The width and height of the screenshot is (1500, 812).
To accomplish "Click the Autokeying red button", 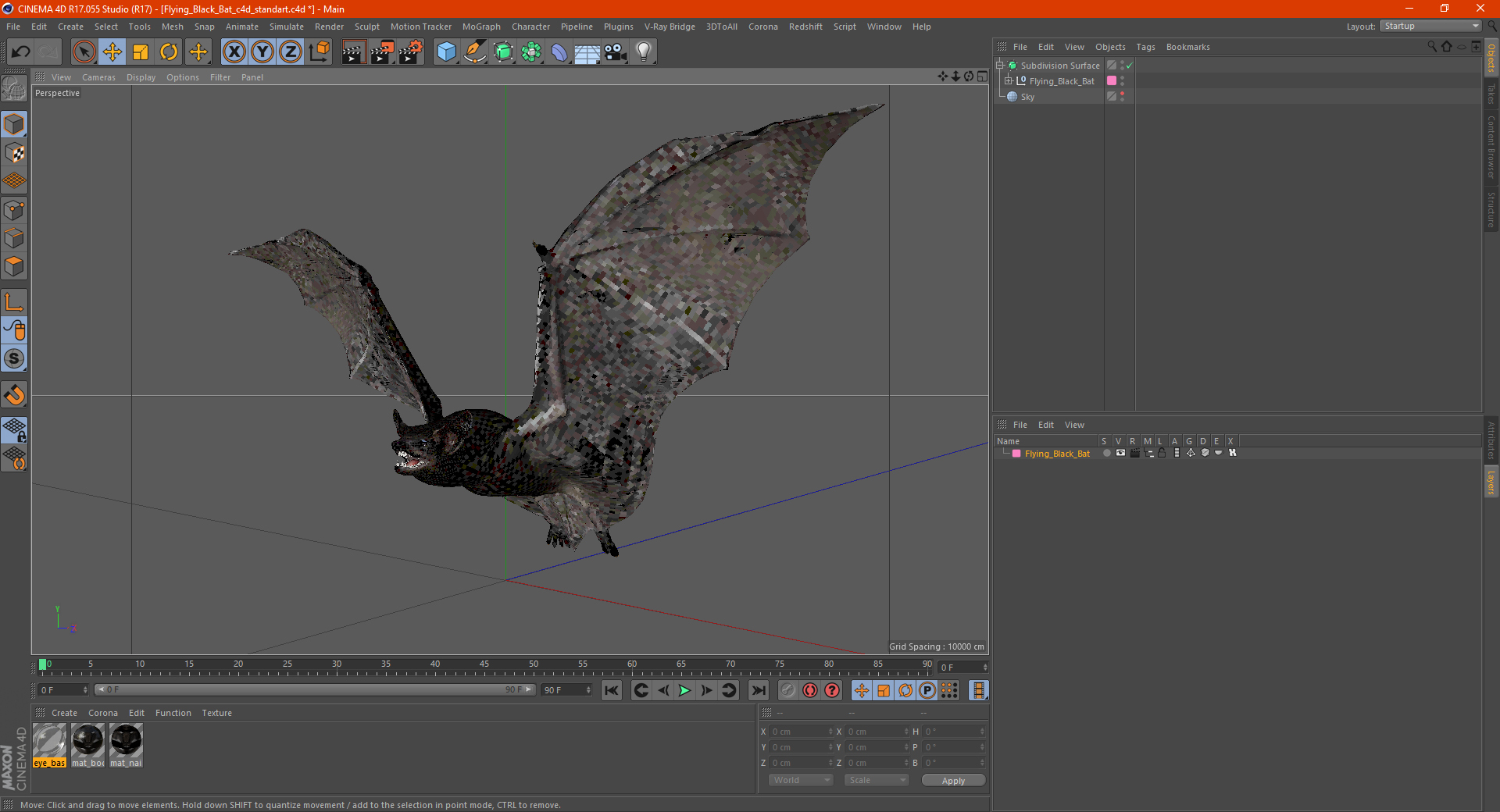I will coord(810,690).
